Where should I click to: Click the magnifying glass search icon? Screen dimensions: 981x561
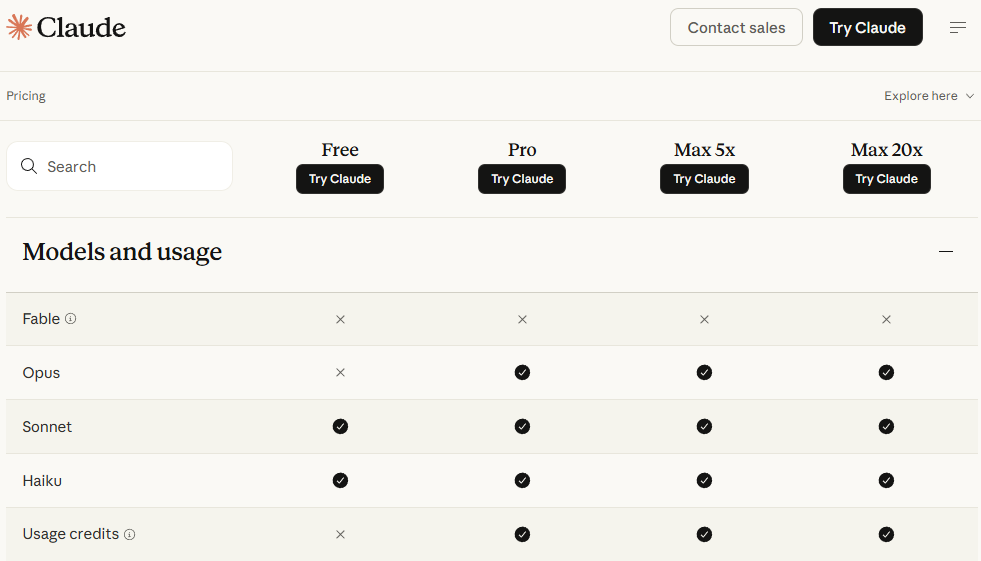29,166
